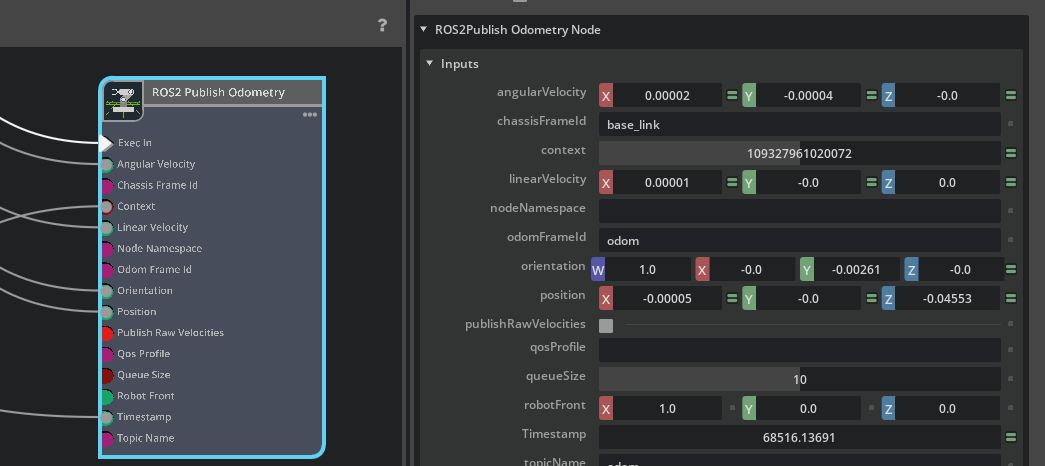Click angularVelocity Z value field
The height and width of the screenshot is (466, 1045).
(947, 95)
